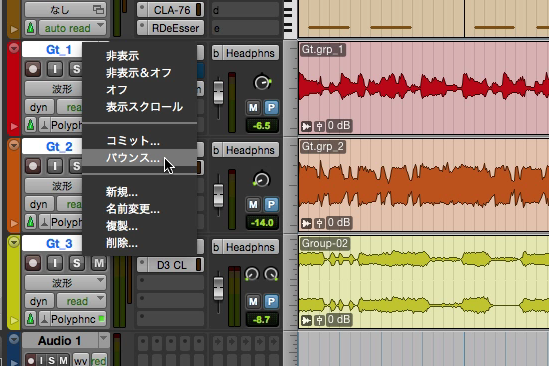
Task: Click Gt_1 send level value -6.5
Action: [262, 125]
